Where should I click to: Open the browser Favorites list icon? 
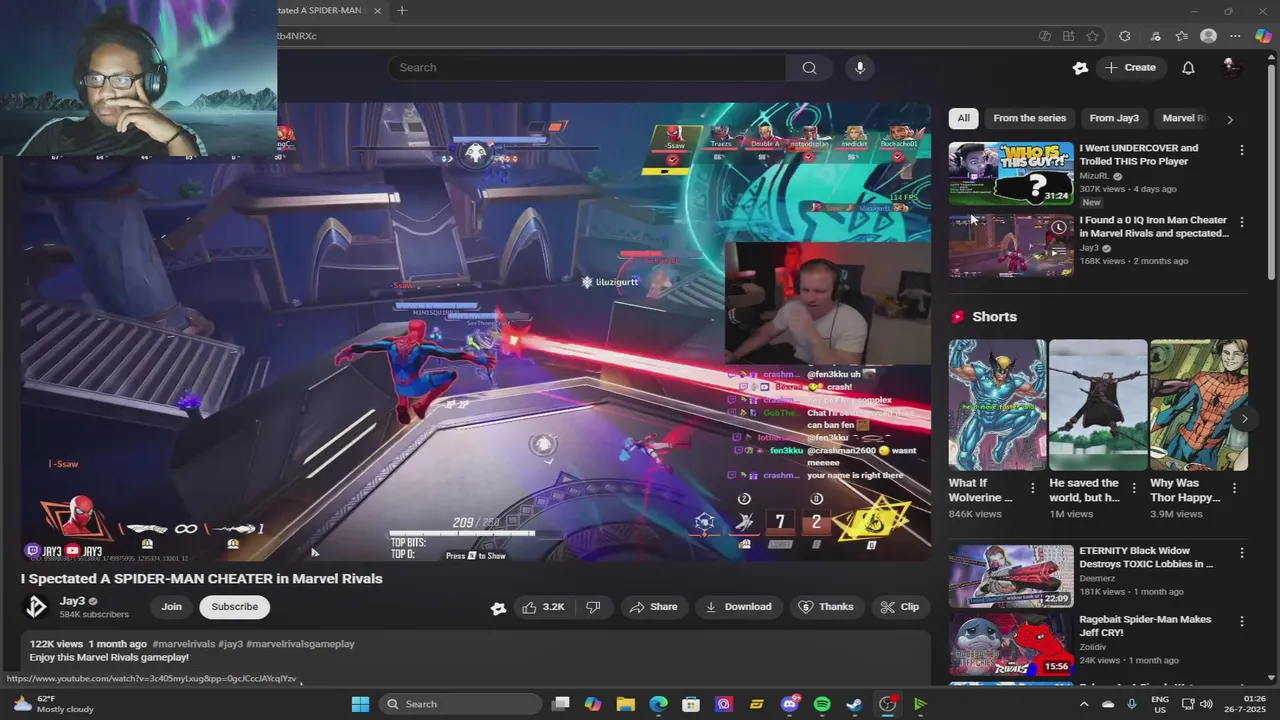(x=1182, y=36)
